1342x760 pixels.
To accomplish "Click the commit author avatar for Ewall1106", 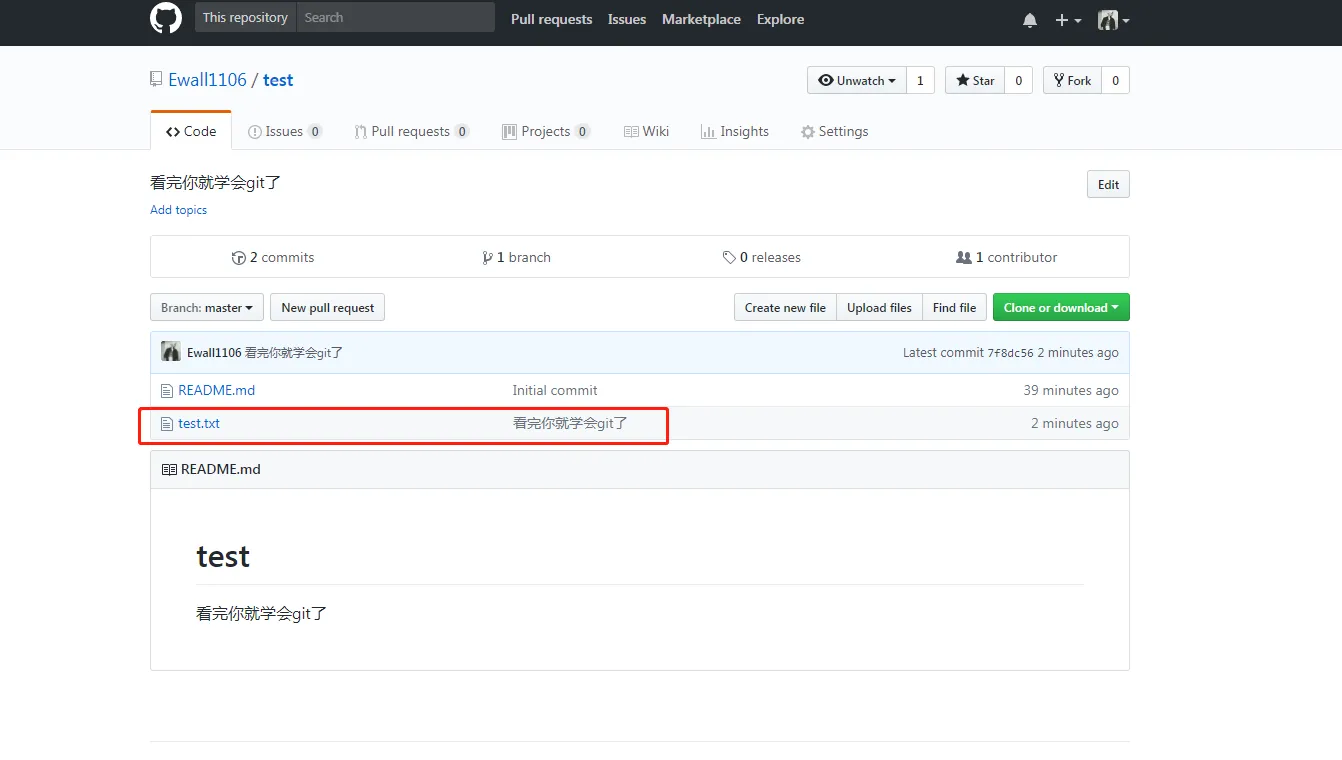I will (x=171, y=352).
